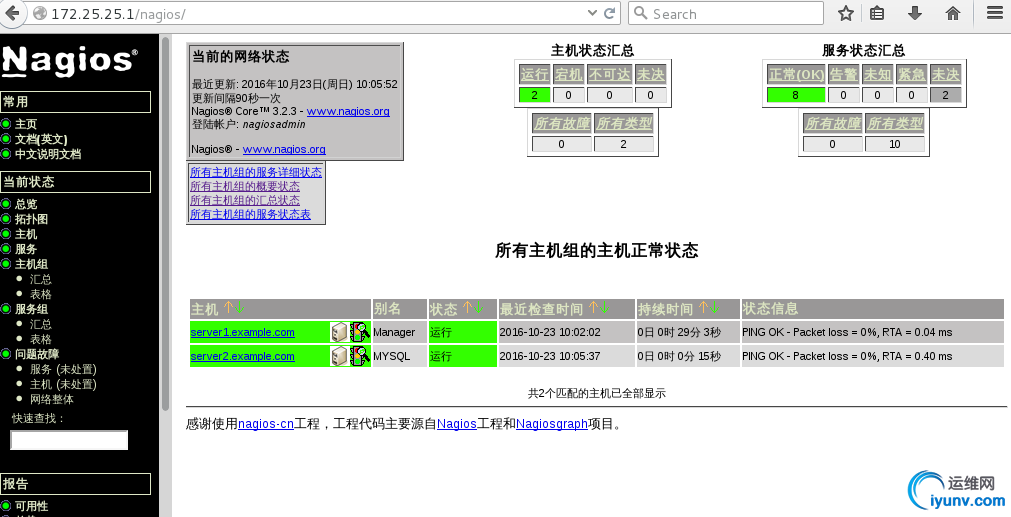Open host detail icon for server1.example.com

[x=339, y=332]
